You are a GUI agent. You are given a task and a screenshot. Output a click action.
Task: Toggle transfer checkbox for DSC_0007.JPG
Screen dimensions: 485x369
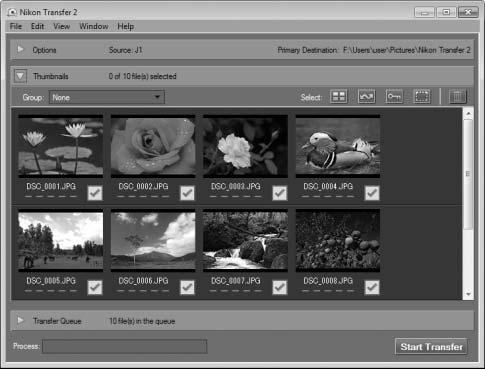279,287
